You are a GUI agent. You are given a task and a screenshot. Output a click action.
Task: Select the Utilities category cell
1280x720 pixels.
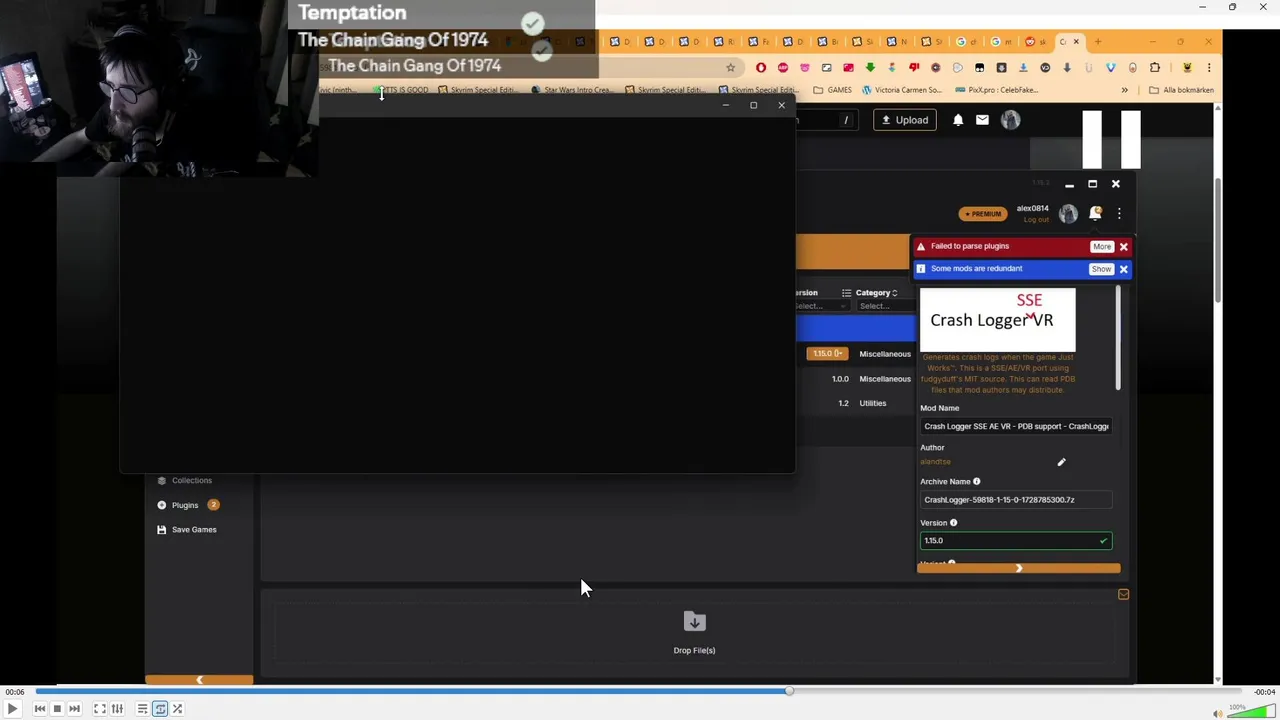tap(872, 403)
